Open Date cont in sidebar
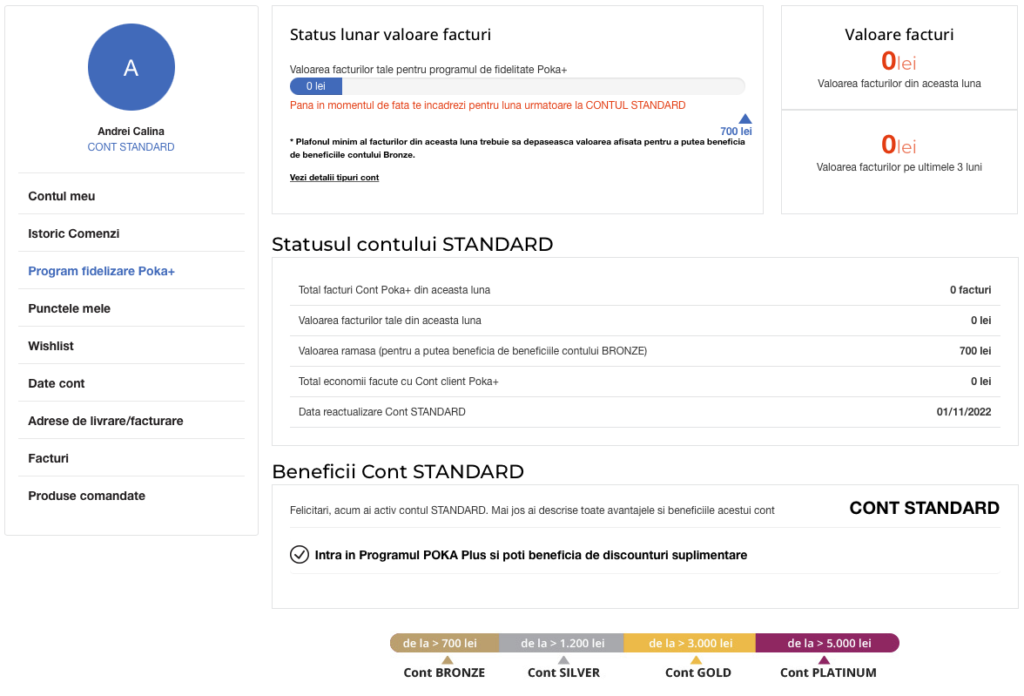This screenshot has width=1024, height=696. coord(56,383)
